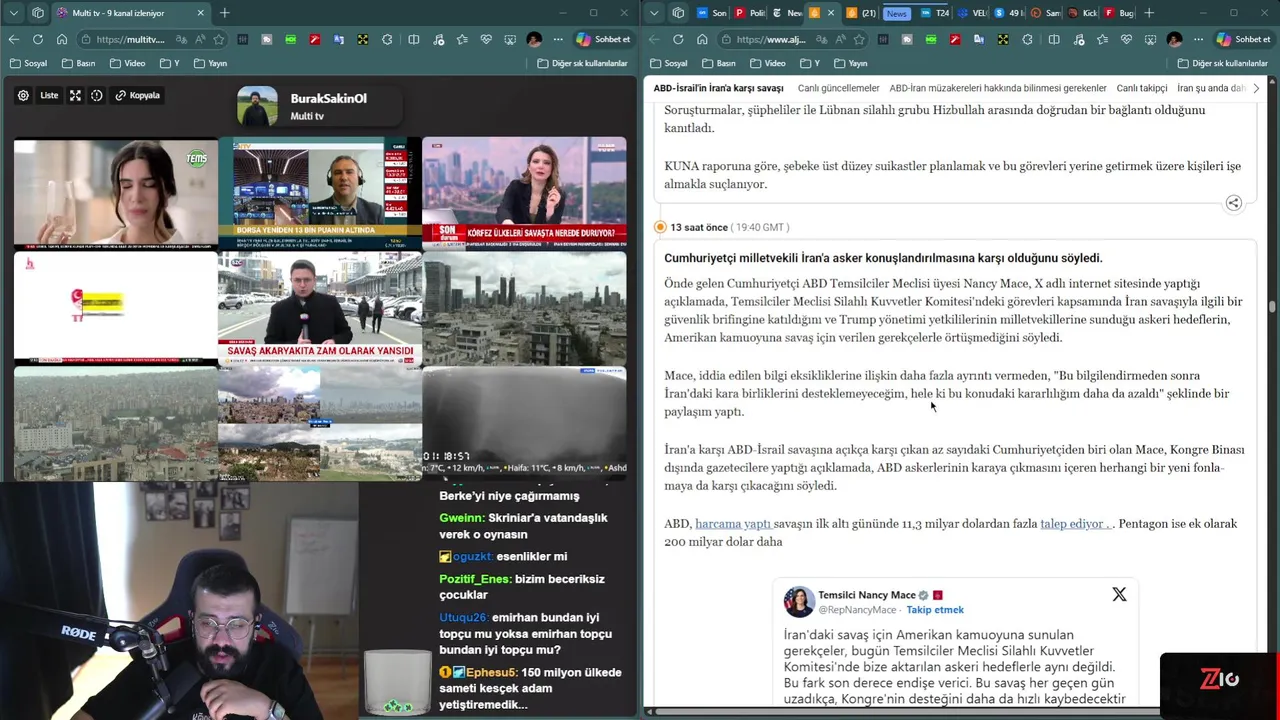This screenshot has height=720, width=1280.
Task: Open ABD-İsrail'in İran'a karşı savaşı heading link
Action: pos(718,88)
